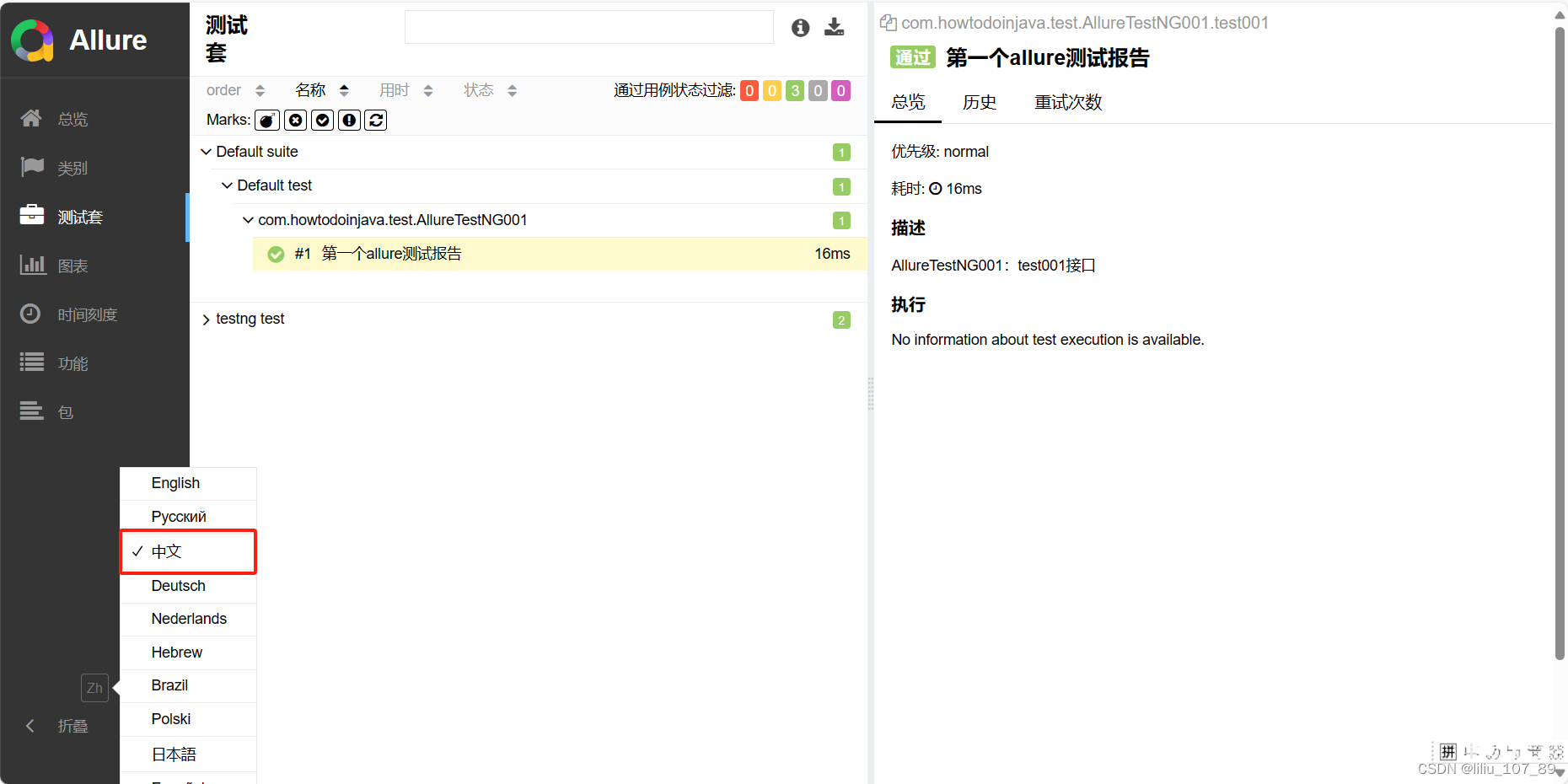Choose 日本語 in the language menu
1568x784 pixels.
(x=188, y=754)
